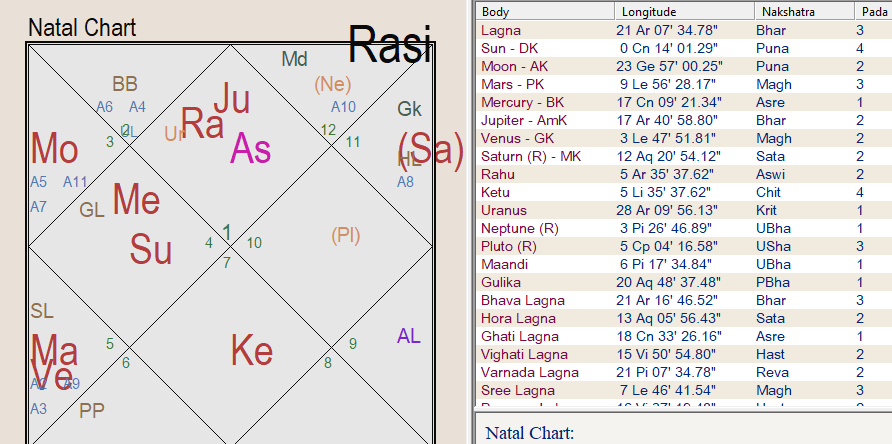Click the Pada column header
The width and height of the screenshot is (892, 444).
pyautogui.click(x=873, y=11)
